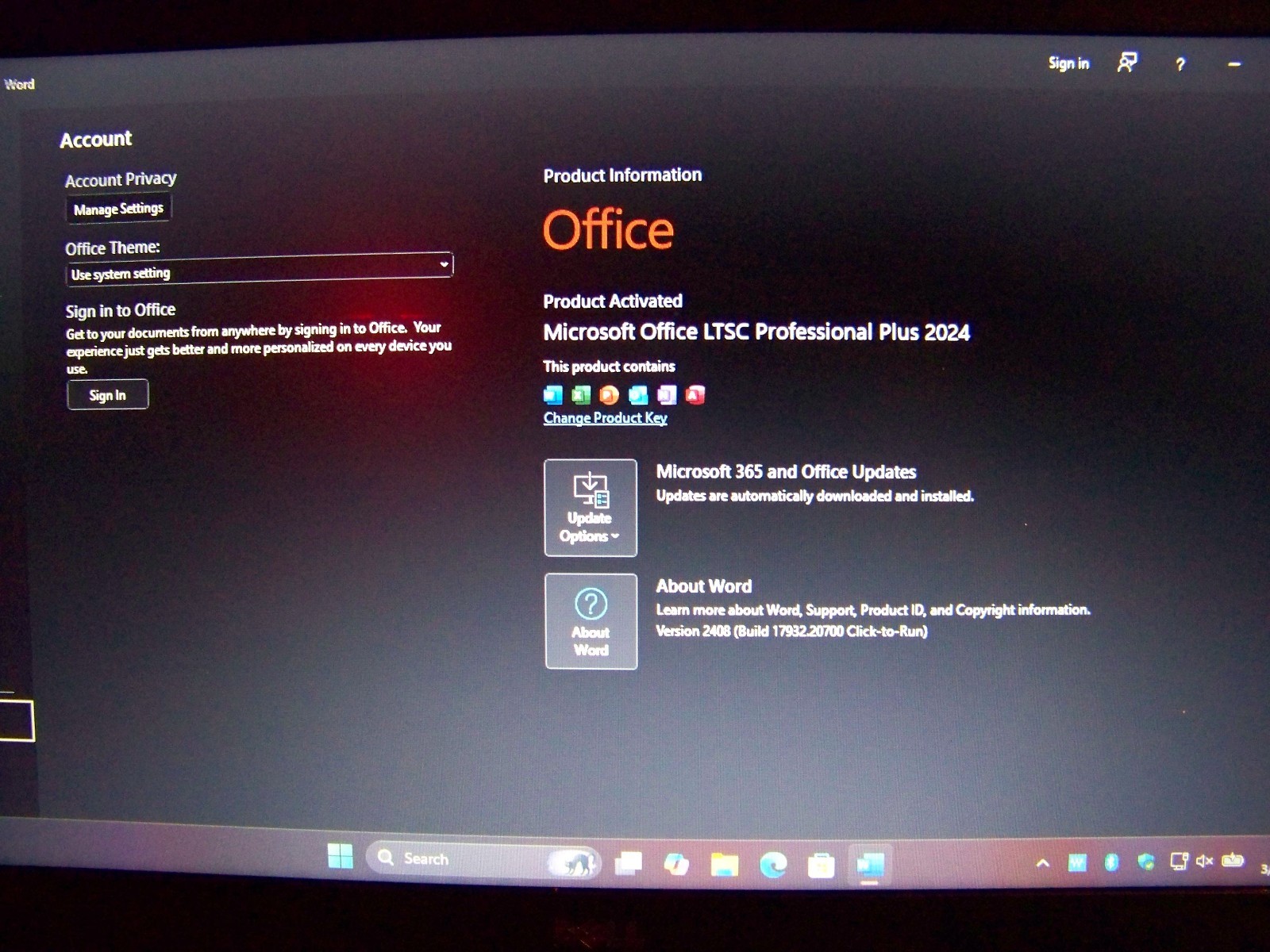Click the battery status tray icon
This screenshot has width=1270, height=952.
(x=1233, y=859)
